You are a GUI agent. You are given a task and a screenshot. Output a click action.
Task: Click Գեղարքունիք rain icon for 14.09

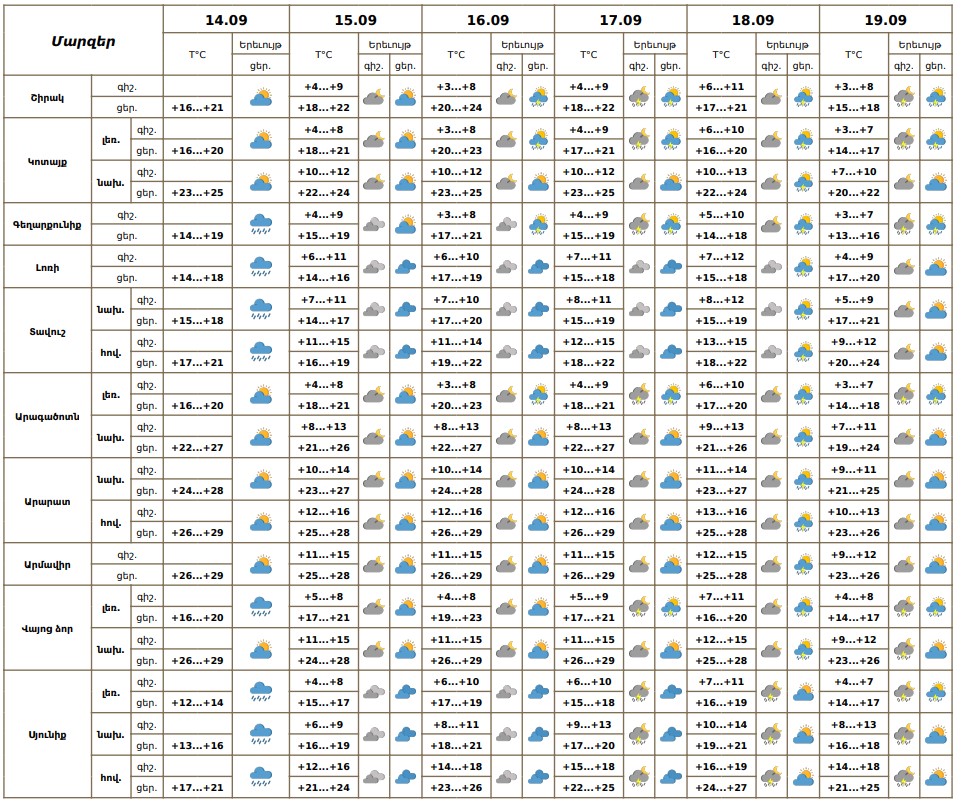(261, 224)
